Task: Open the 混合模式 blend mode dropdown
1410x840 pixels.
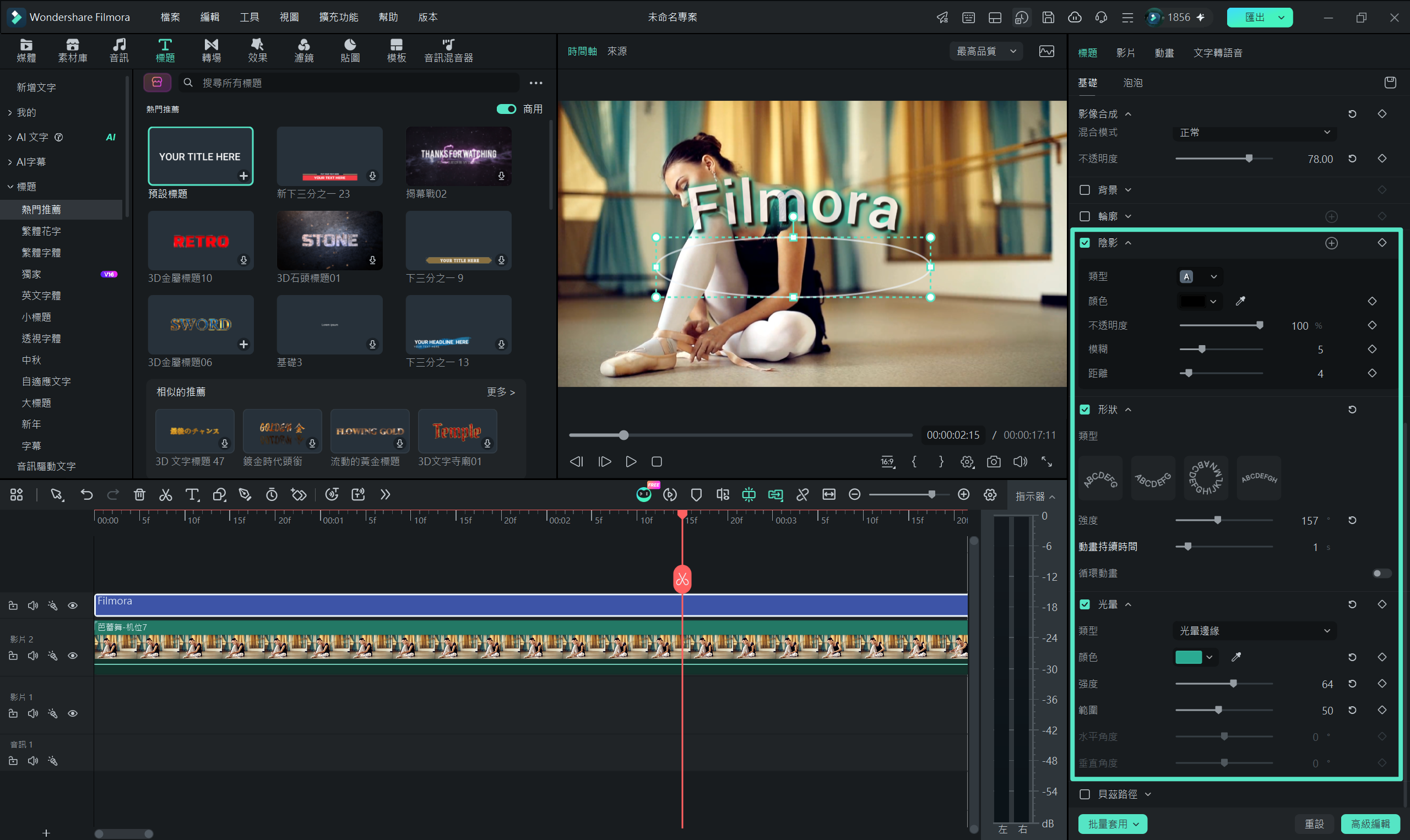Action: [1254, 133]
